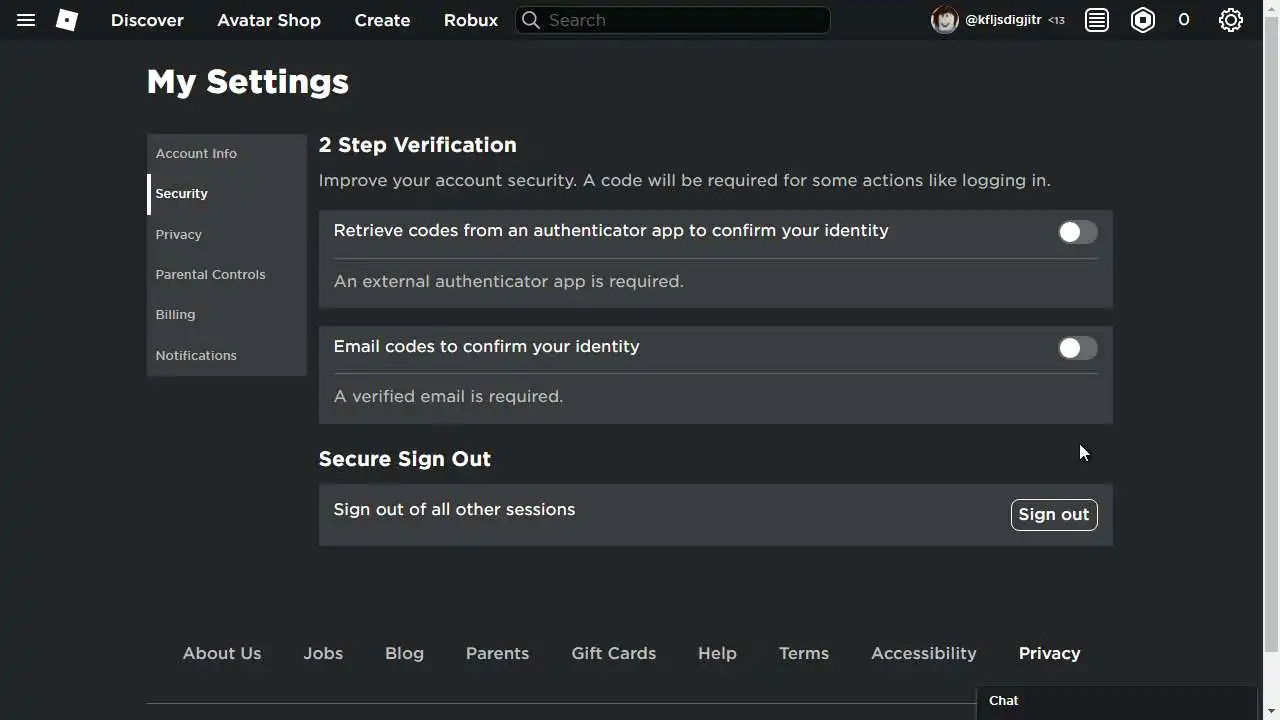The height and width of the screenshot is (720, 1280).
Task: Go to Billing settings tab
Action: [x=175, y=315]
